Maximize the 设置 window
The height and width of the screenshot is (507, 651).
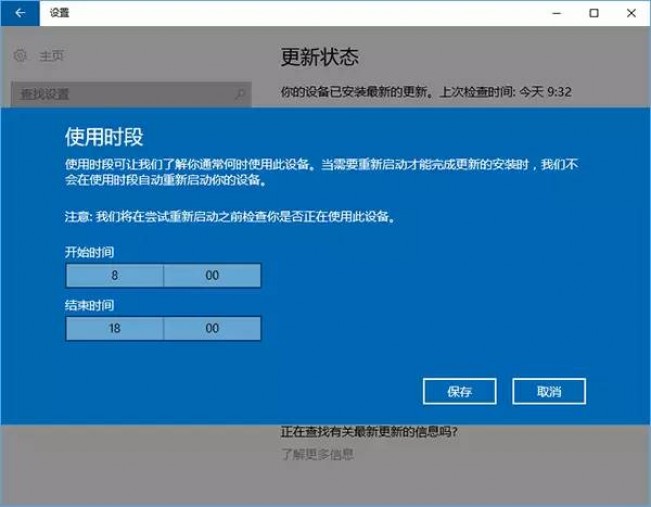point(594,13)
